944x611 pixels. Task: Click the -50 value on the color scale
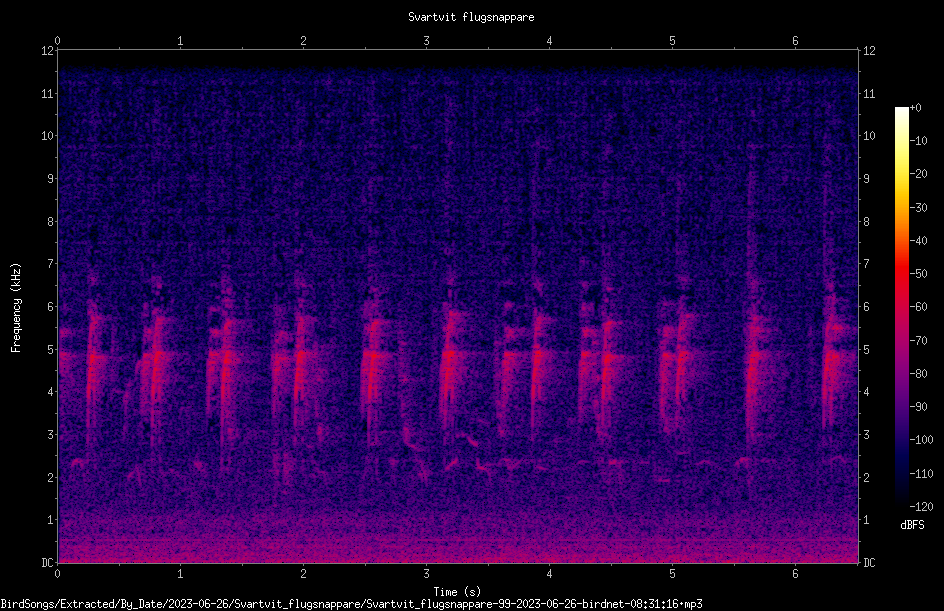[919, 274]
